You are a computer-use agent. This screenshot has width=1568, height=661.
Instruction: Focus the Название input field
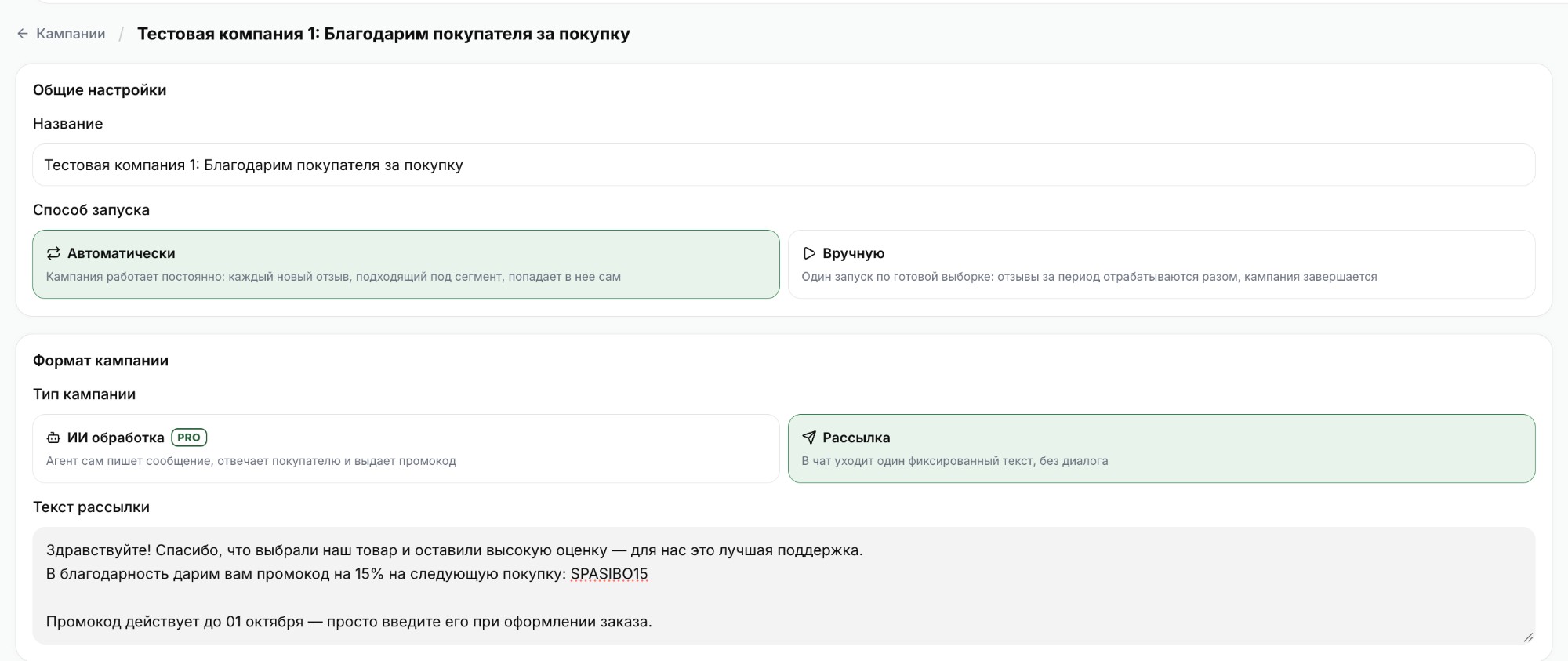click(x=784, y=165)
